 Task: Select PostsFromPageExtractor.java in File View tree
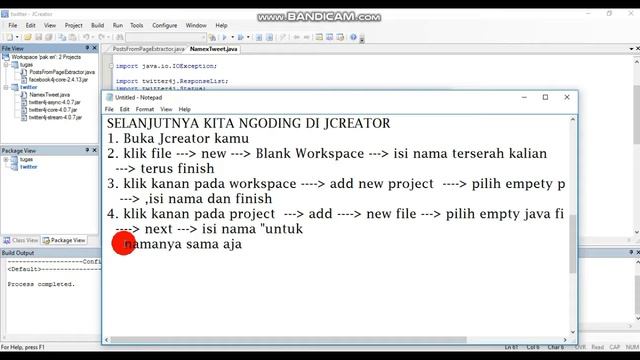62,72
